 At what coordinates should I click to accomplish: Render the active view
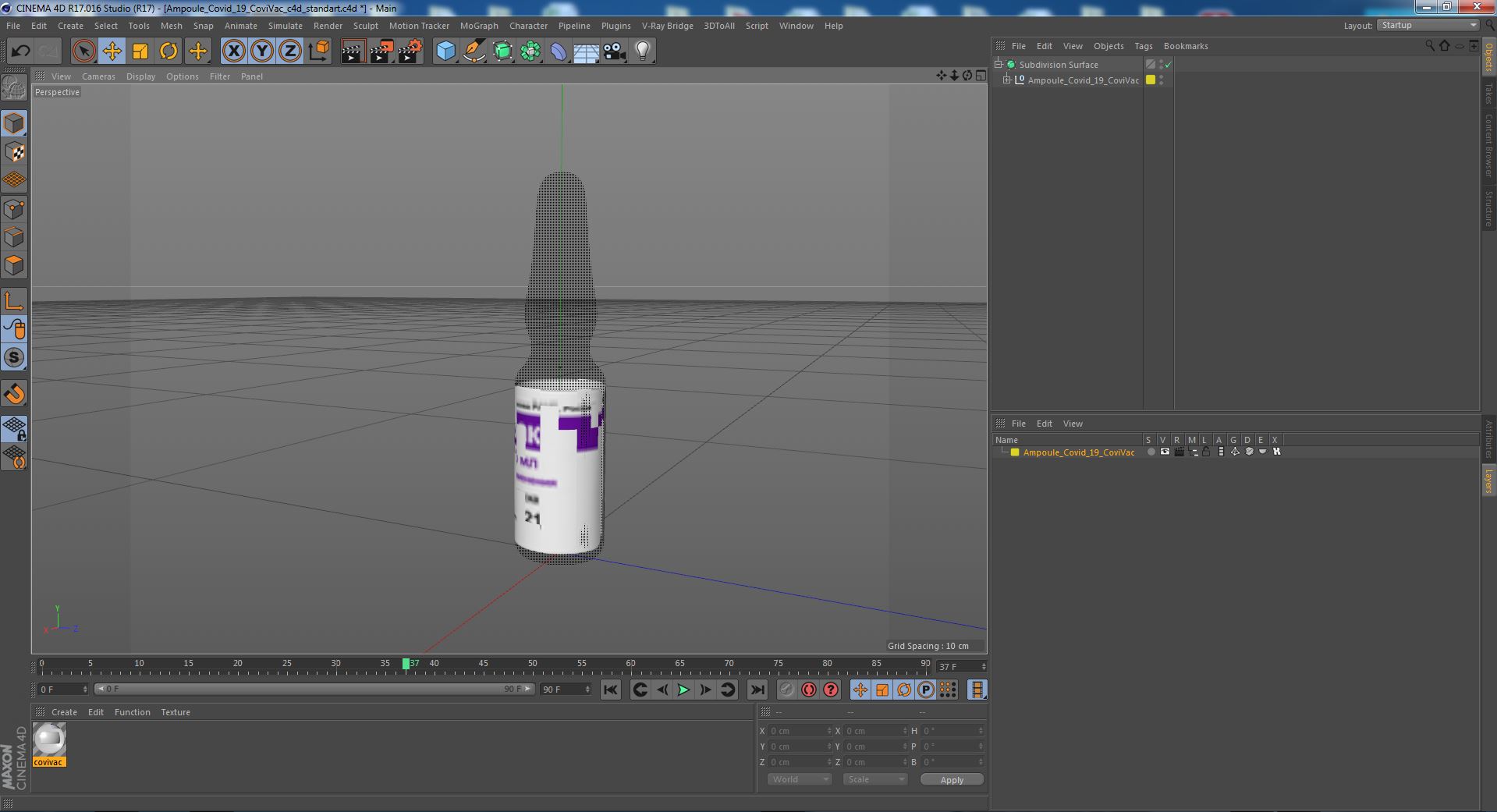click(x=353, y=51)
